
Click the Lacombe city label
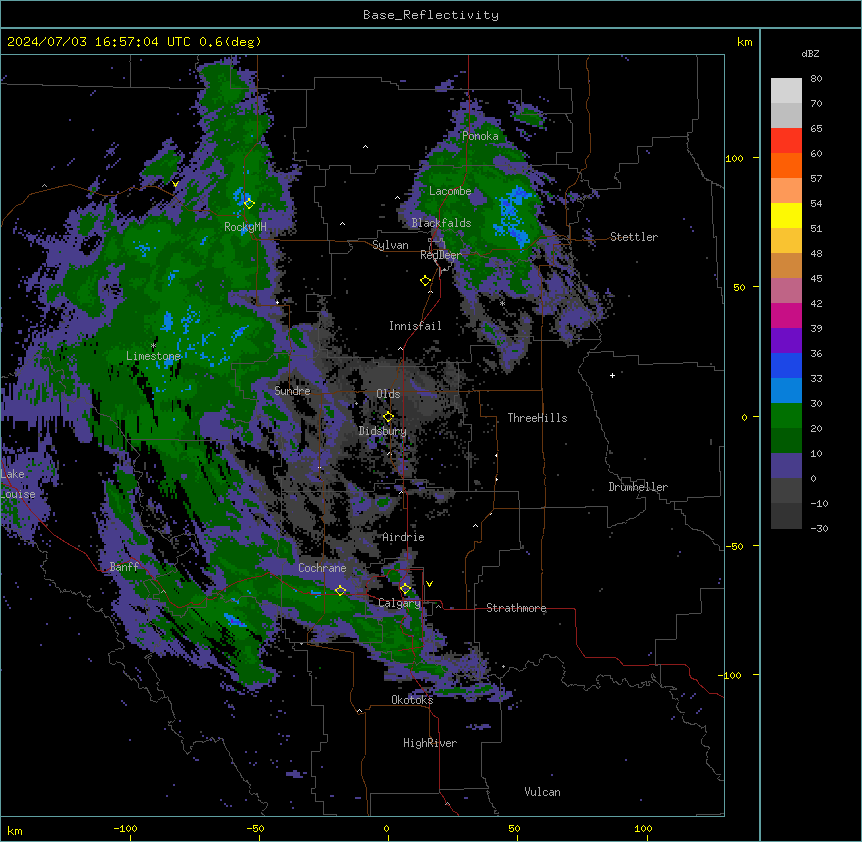(x=450, y=191)
